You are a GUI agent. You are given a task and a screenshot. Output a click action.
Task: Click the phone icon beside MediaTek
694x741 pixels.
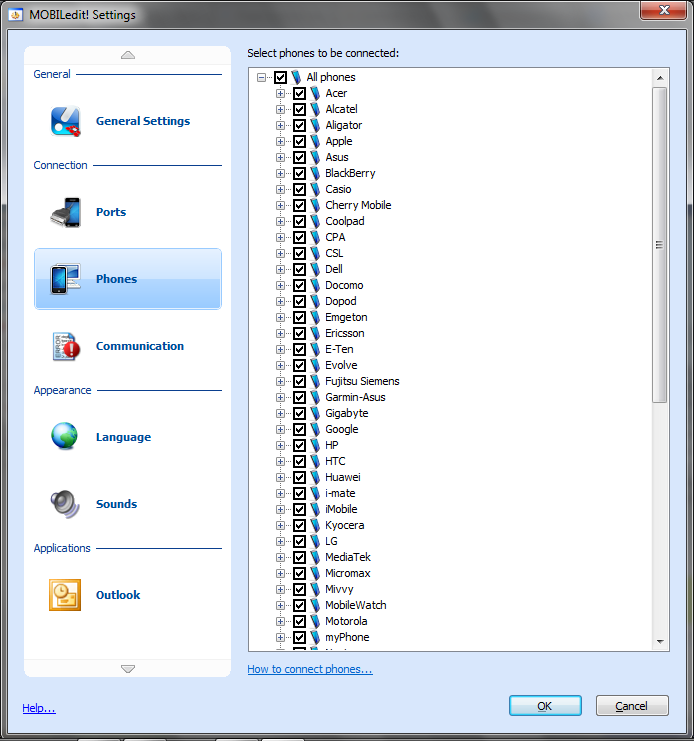(x=315, y=557)
